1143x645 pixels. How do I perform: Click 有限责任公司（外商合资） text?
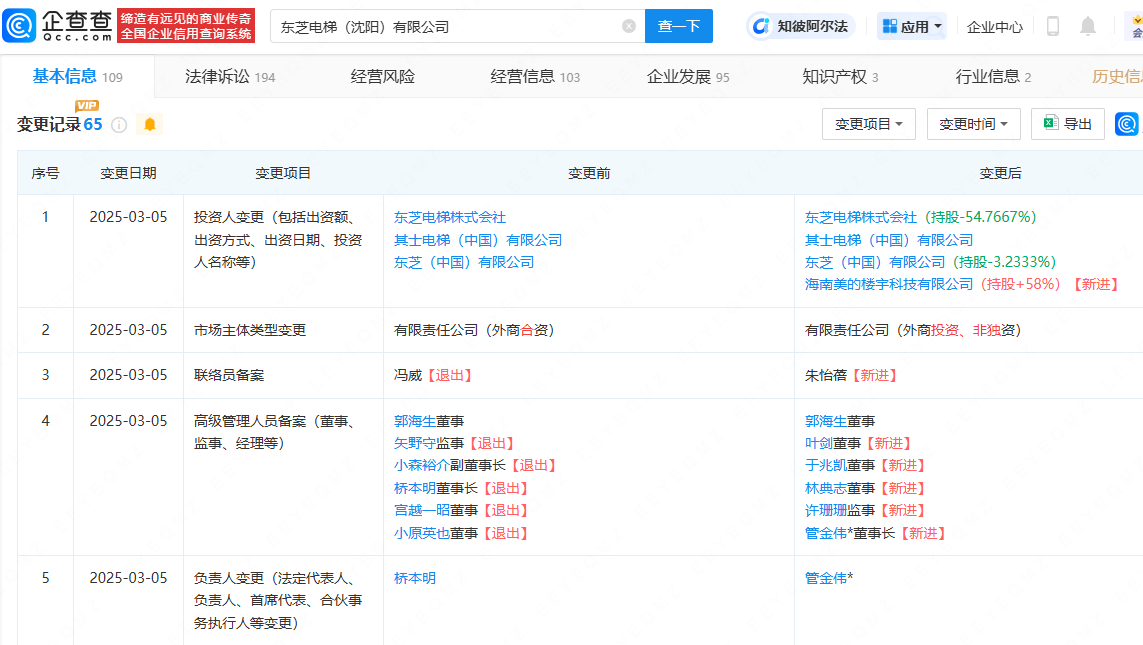[474, 330]
